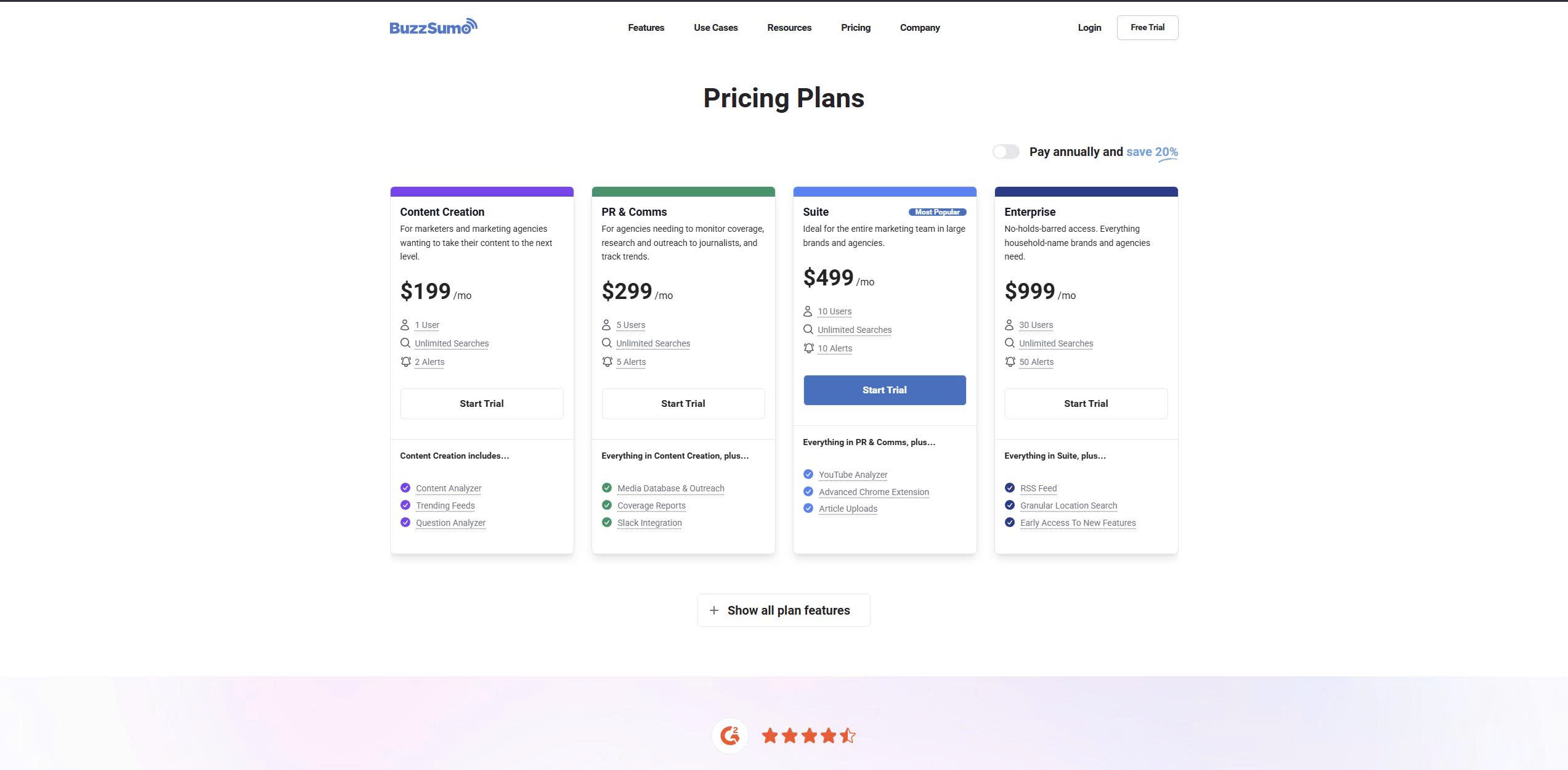Click Unlimited Searches in the Suite card

[x=855, y=330]
